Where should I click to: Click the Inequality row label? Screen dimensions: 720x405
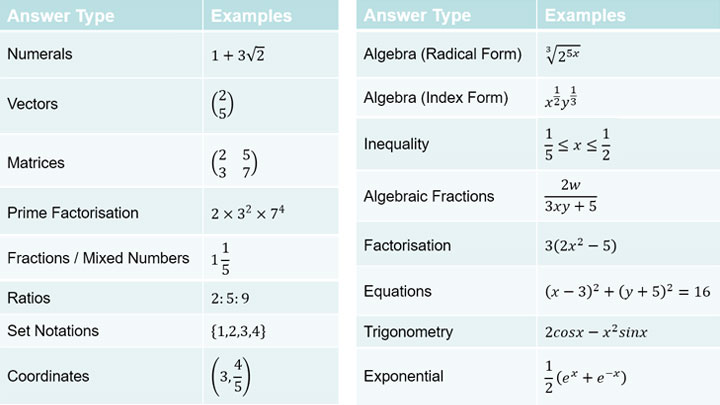(x=397, y=144)
